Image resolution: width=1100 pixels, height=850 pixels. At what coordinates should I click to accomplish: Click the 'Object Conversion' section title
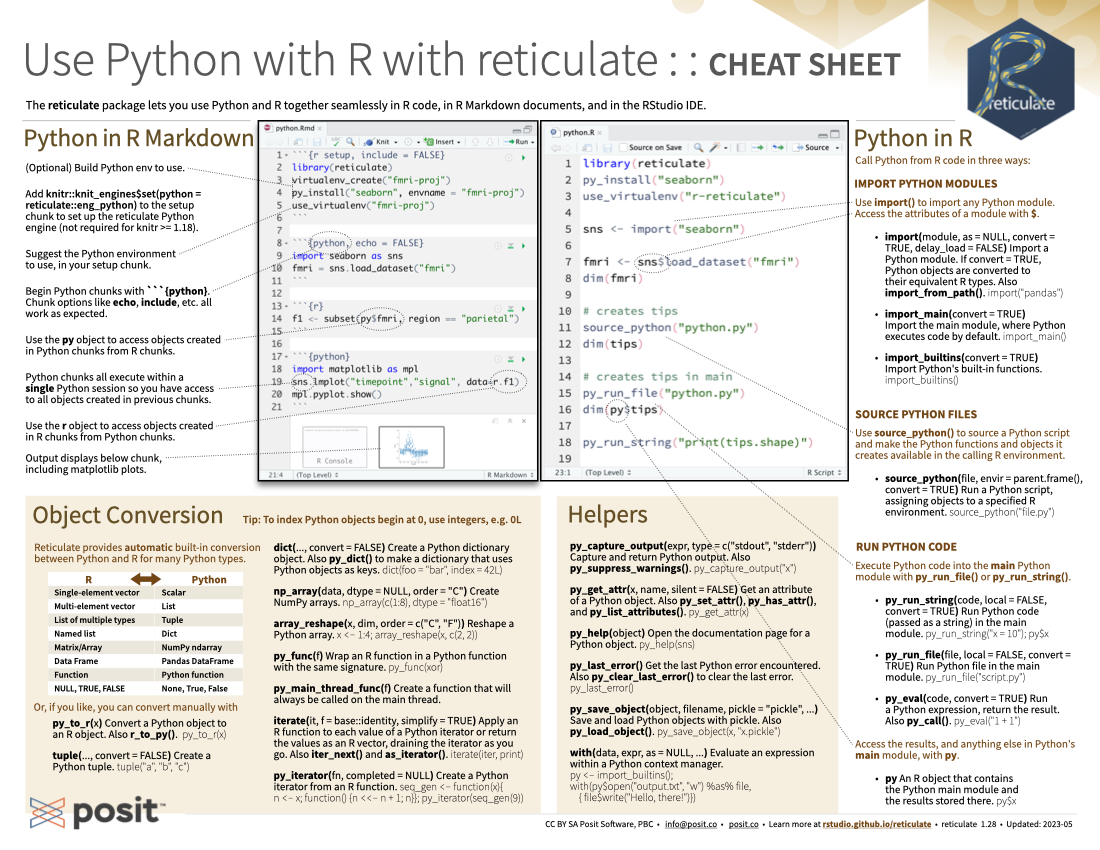click(x=128, y=515)
